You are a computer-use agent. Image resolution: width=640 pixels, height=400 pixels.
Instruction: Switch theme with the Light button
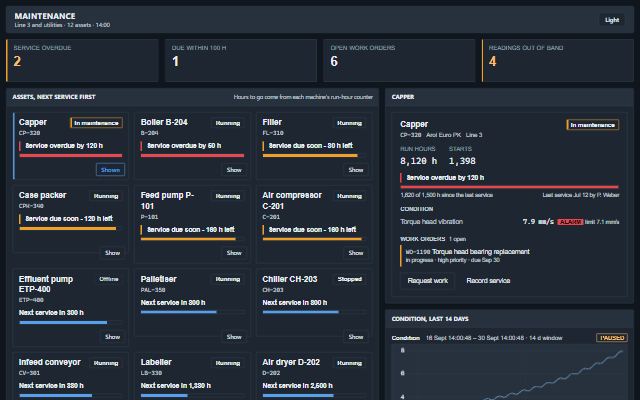[x=612, y=20]
